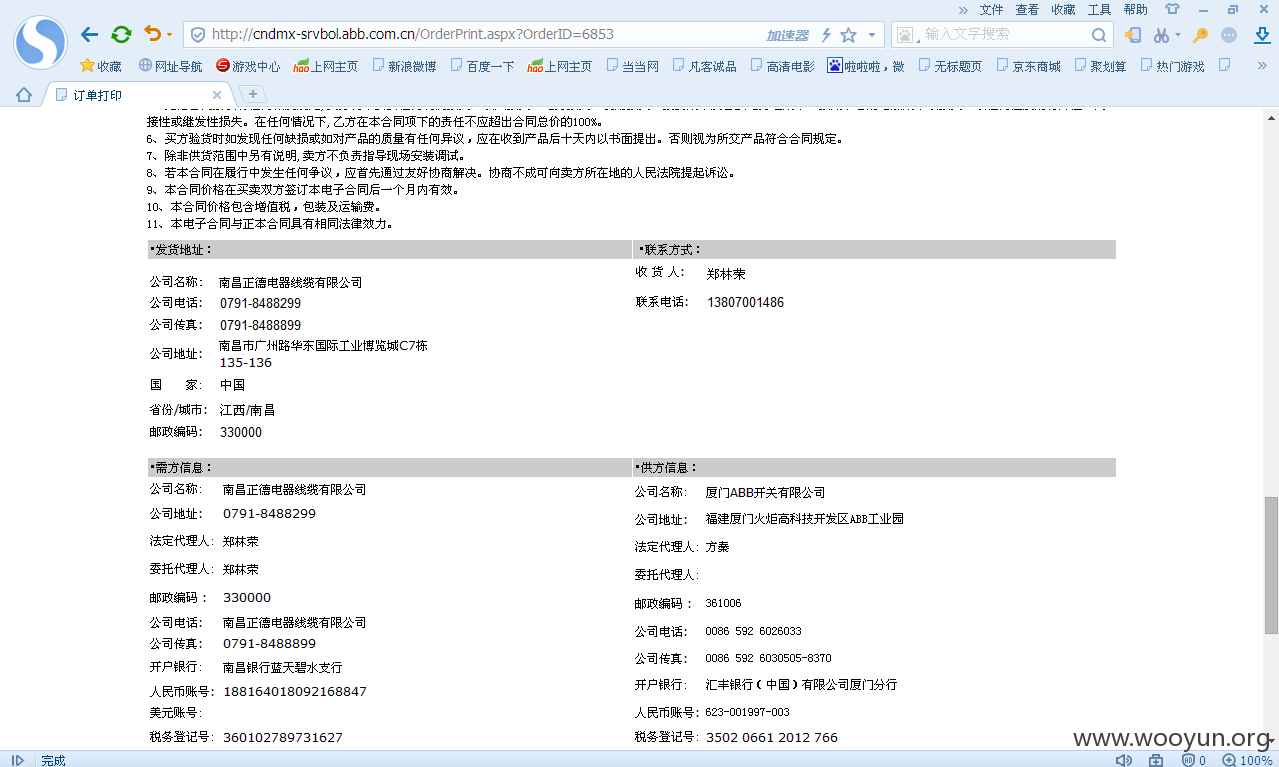Open the first hao 上网主页 bookmark

click(x=326, y=66)
